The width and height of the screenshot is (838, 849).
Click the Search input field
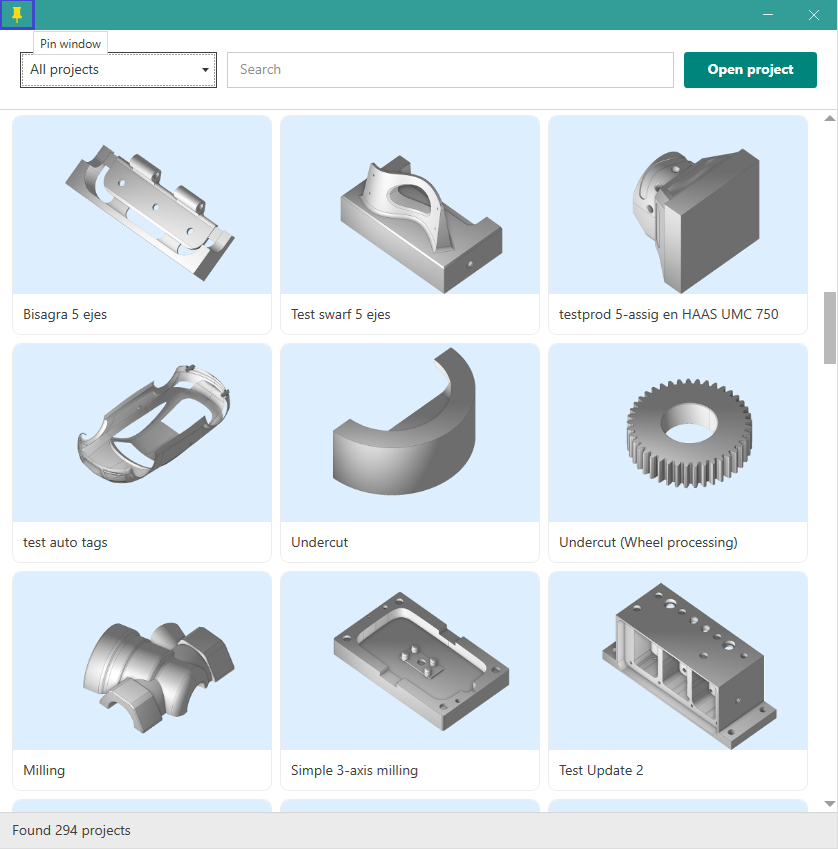450,70
